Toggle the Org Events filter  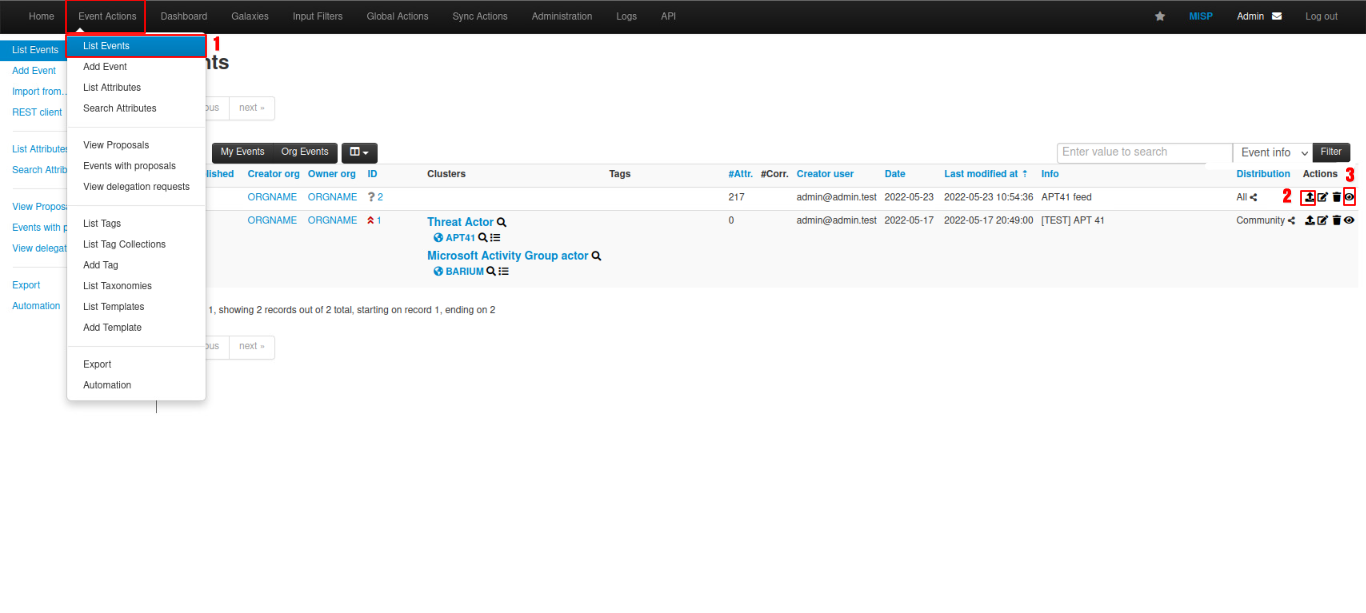(304, 152)
